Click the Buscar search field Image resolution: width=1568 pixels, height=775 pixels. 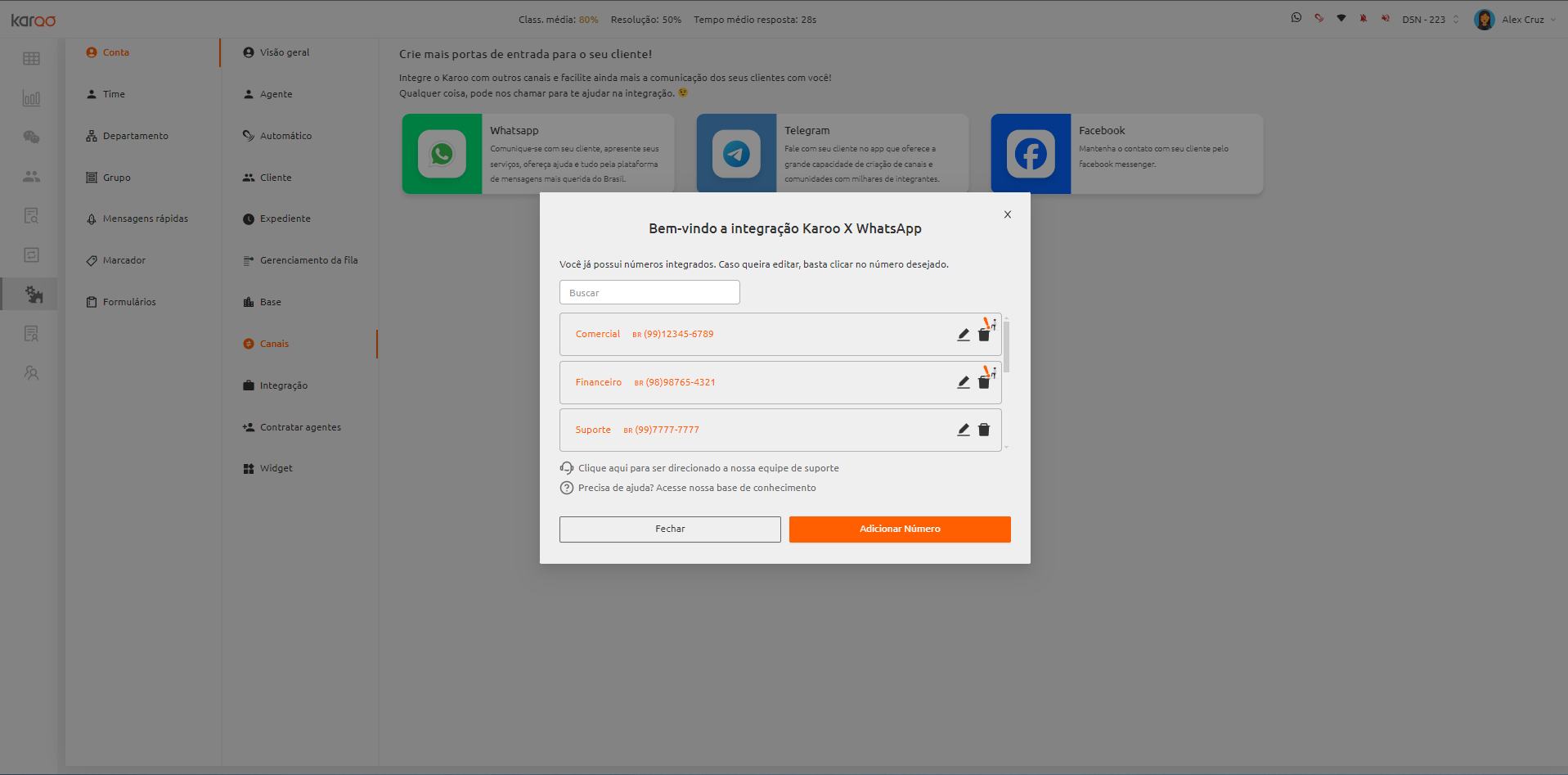649,292
